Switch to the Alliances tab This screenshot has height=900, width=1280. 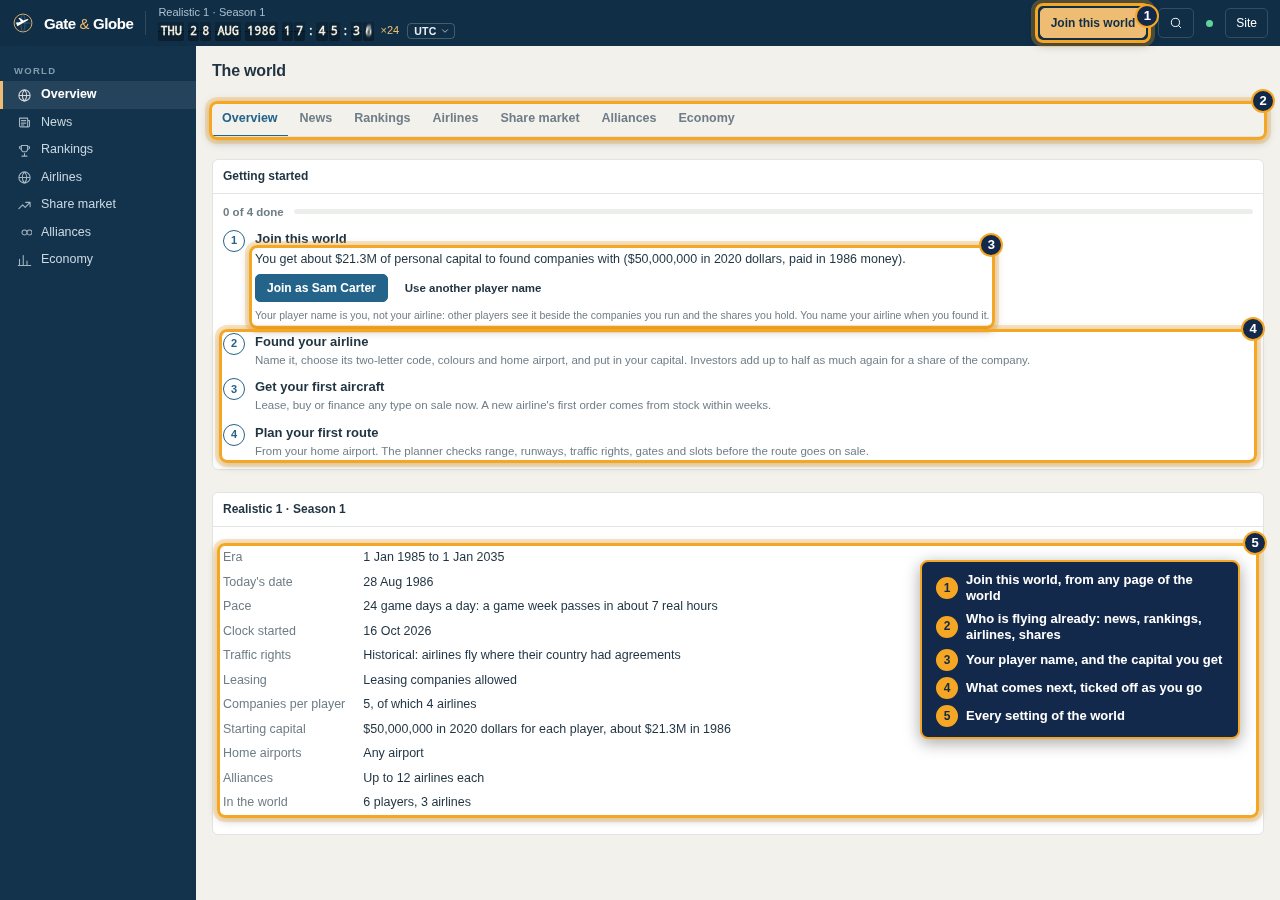[x=629, y=118]
